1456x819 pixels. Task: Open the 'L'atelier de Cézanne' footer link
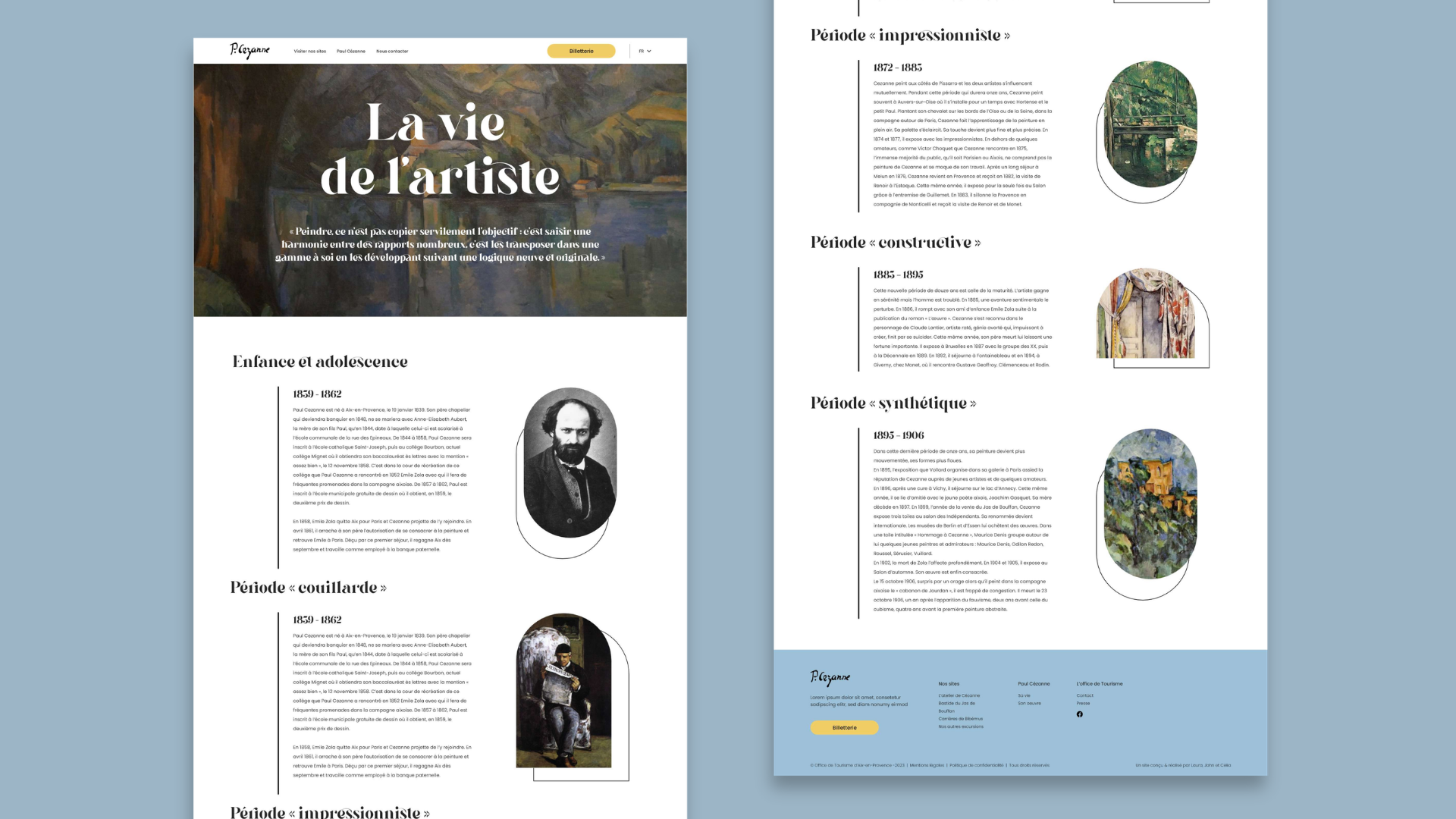coord(959,695)
